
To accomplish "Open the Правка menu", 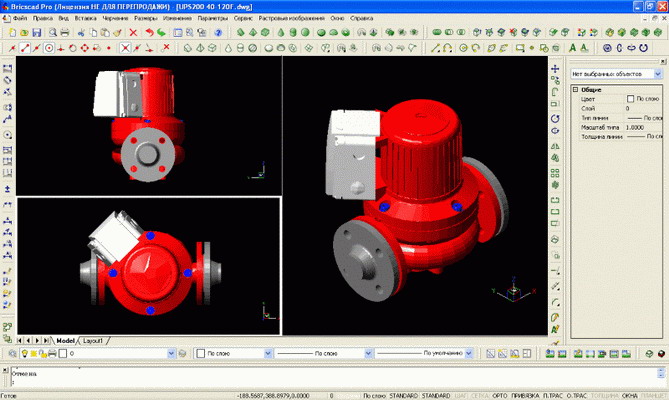I will pos(43,18).
